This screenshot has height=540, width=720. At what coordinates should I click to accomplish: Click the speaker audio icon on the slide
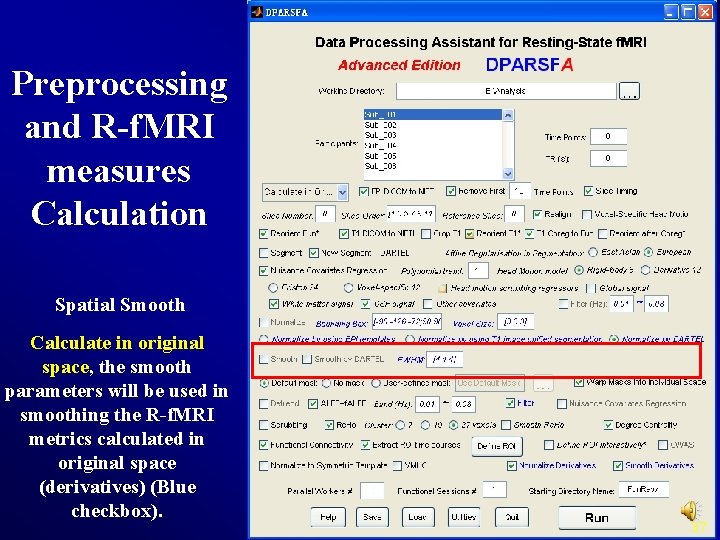[x=690, y=511]
